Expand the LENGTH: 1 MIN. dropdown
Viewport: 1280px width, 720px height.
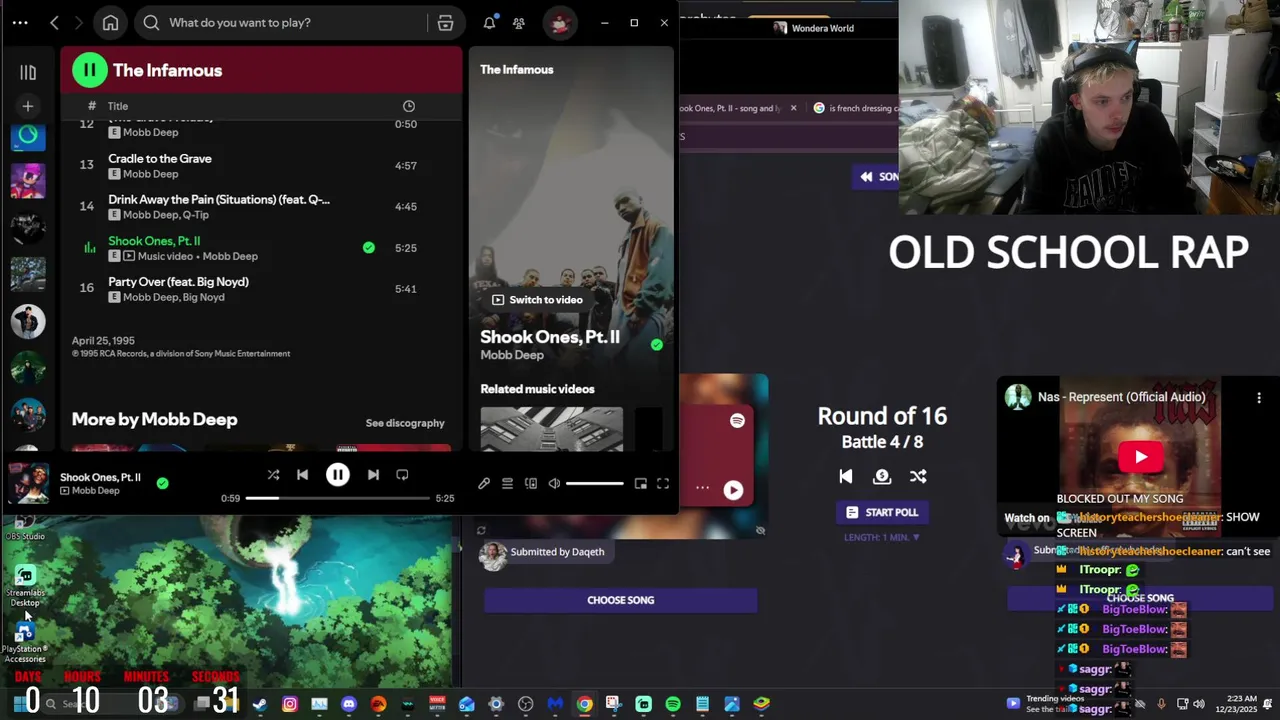tap(882, 537)
